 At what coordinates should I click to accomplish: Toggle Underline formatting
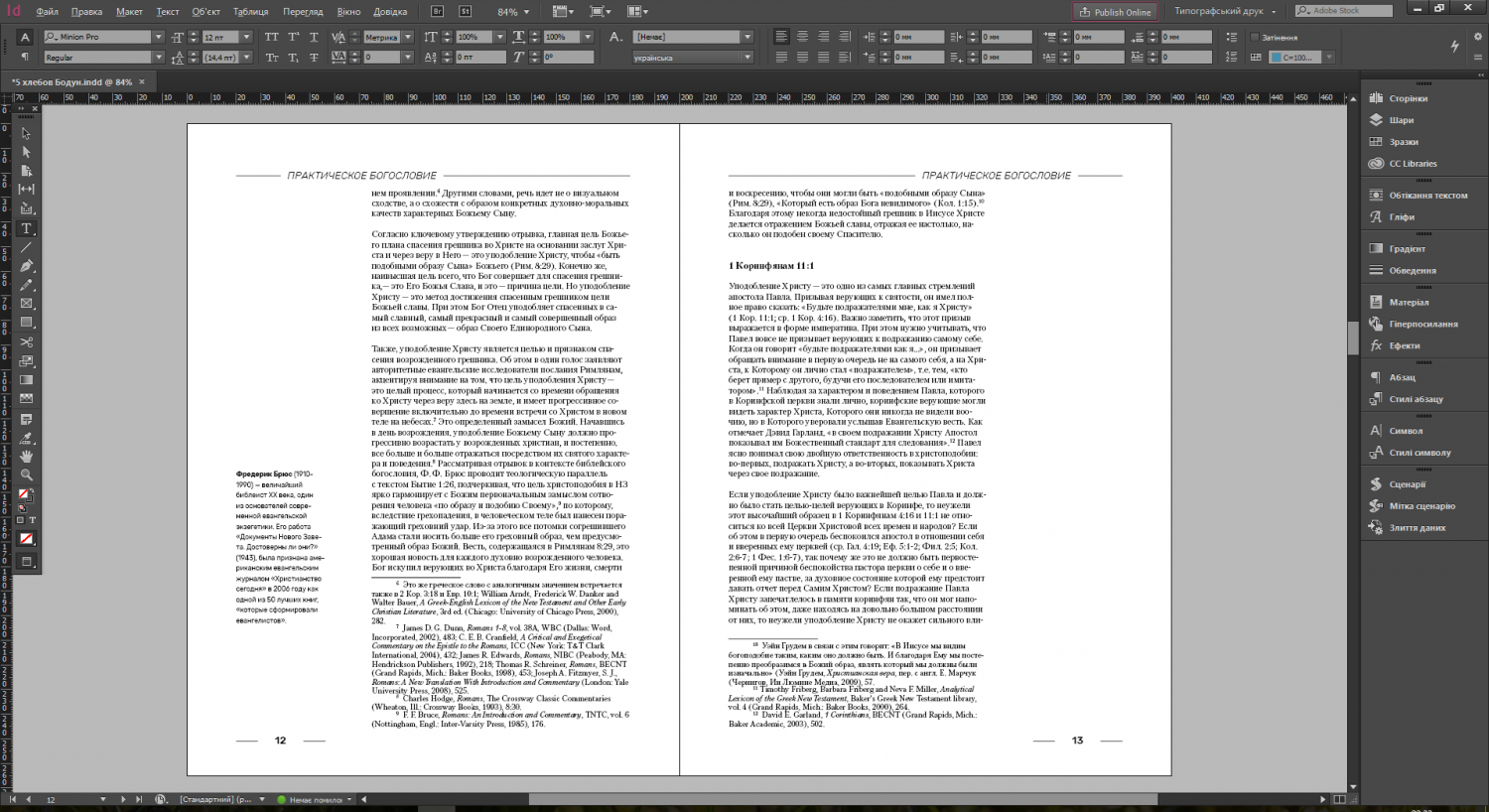tap(315, 37)
